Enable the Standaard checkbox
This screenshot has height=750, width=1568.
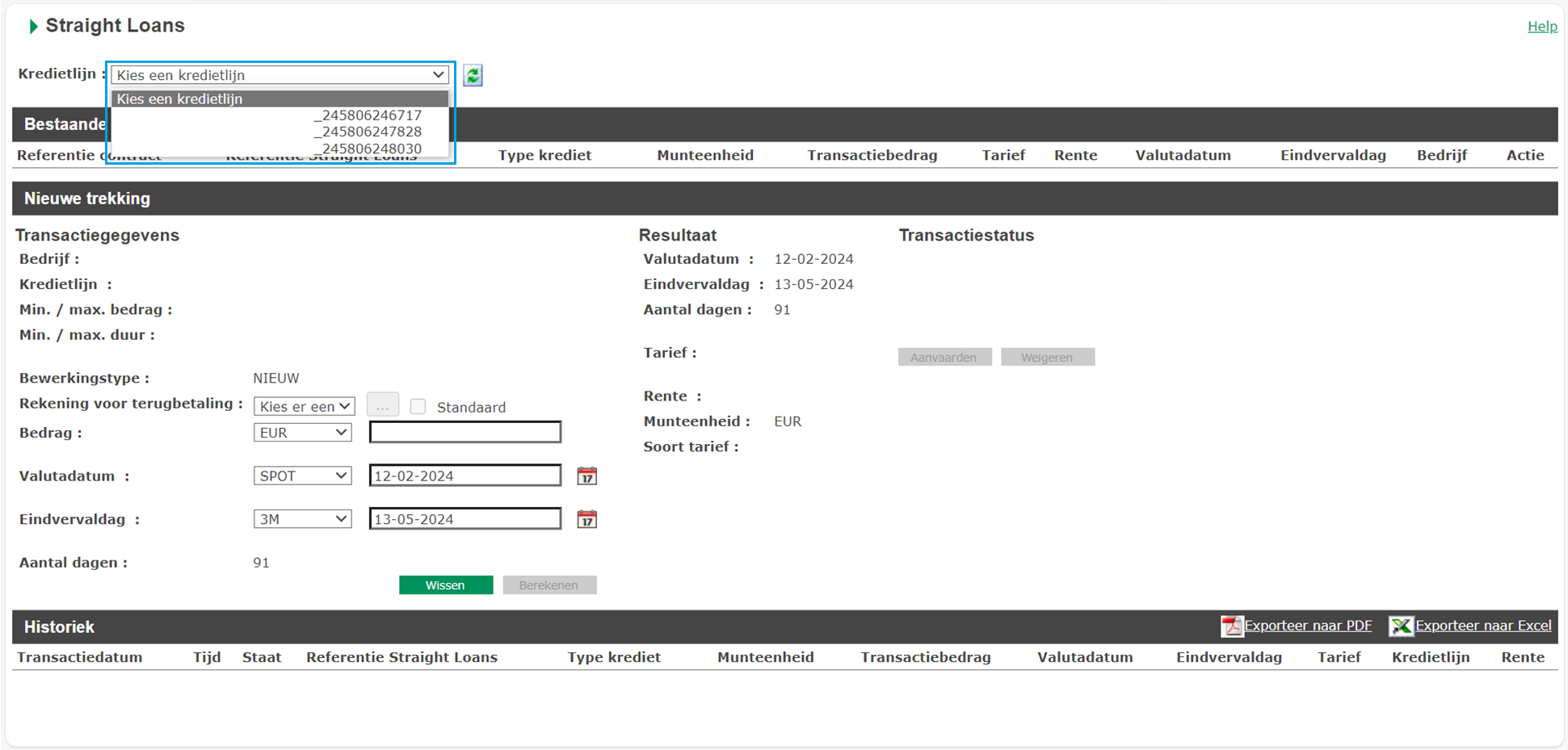coord(418,407)
